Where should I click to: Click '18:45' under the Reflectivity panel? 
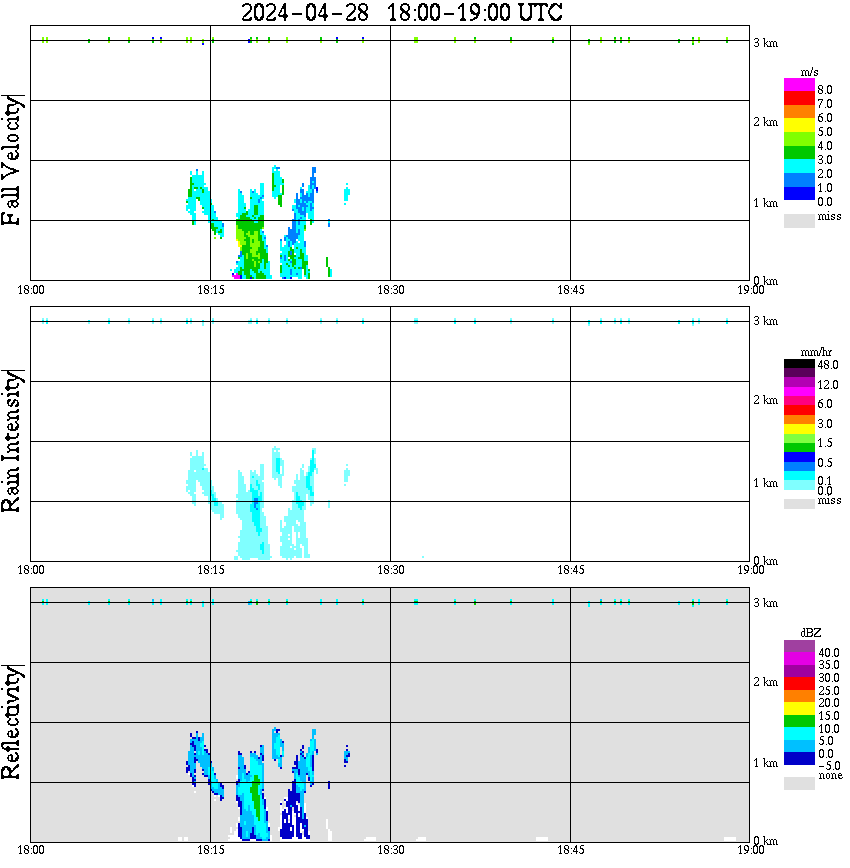pos(570,850)
